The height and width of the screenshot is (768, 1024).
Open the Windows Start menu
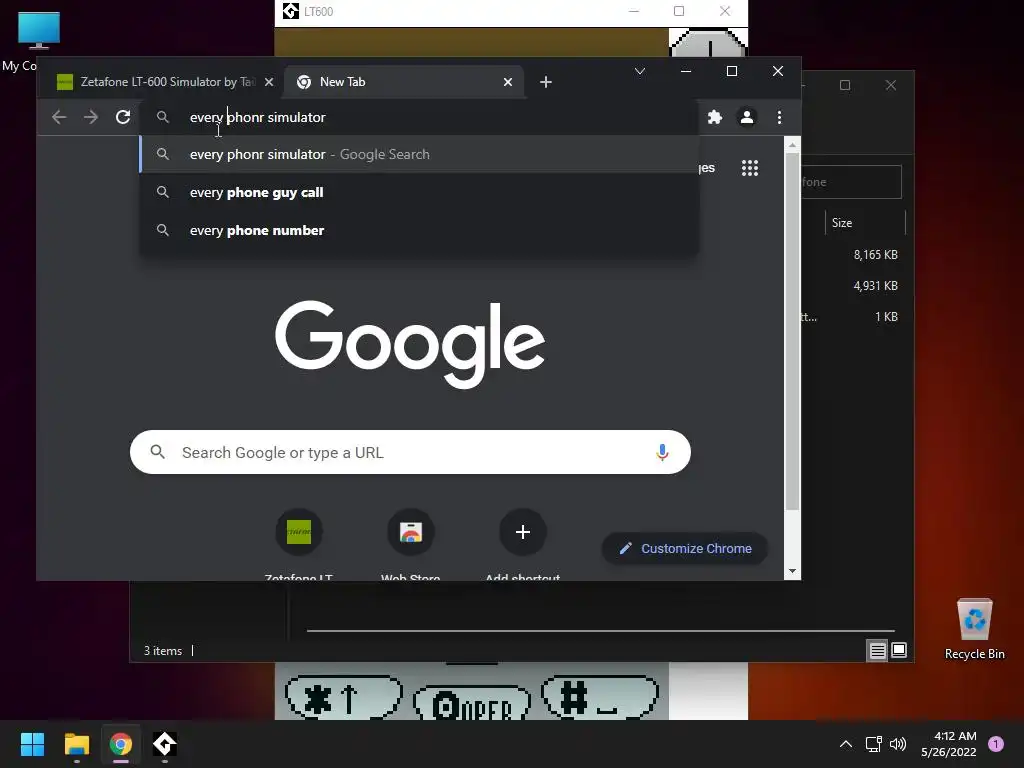coord(32,744)
